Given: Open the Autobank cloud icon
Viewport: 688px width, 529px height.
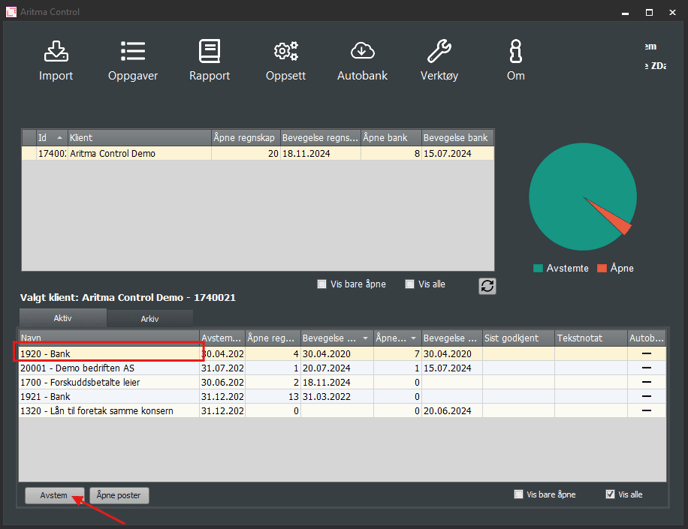Looking at the screenshot, I should click(362, 60).
